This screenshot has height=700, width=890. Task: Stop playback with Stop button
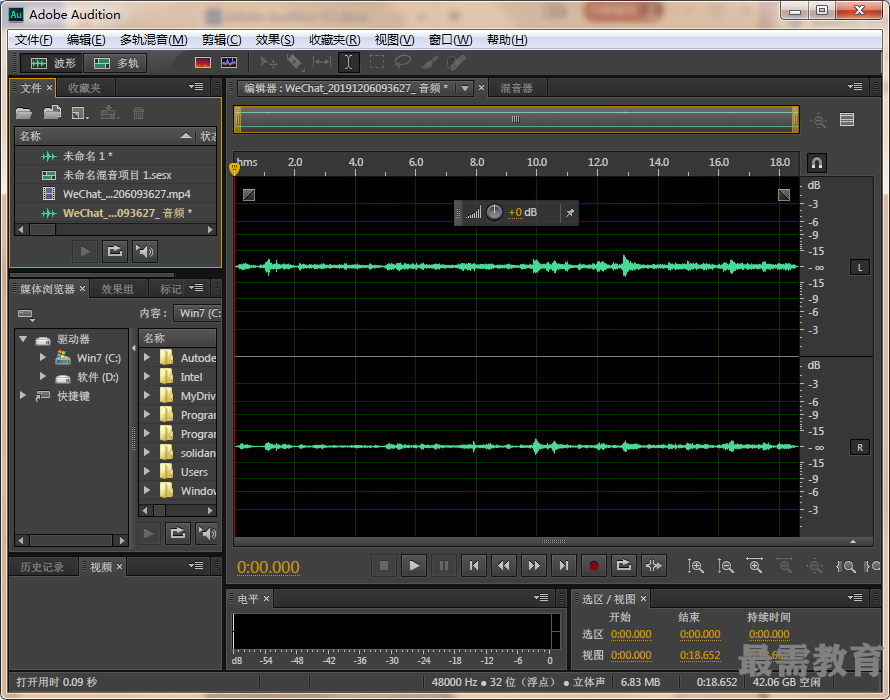[384, 565]
